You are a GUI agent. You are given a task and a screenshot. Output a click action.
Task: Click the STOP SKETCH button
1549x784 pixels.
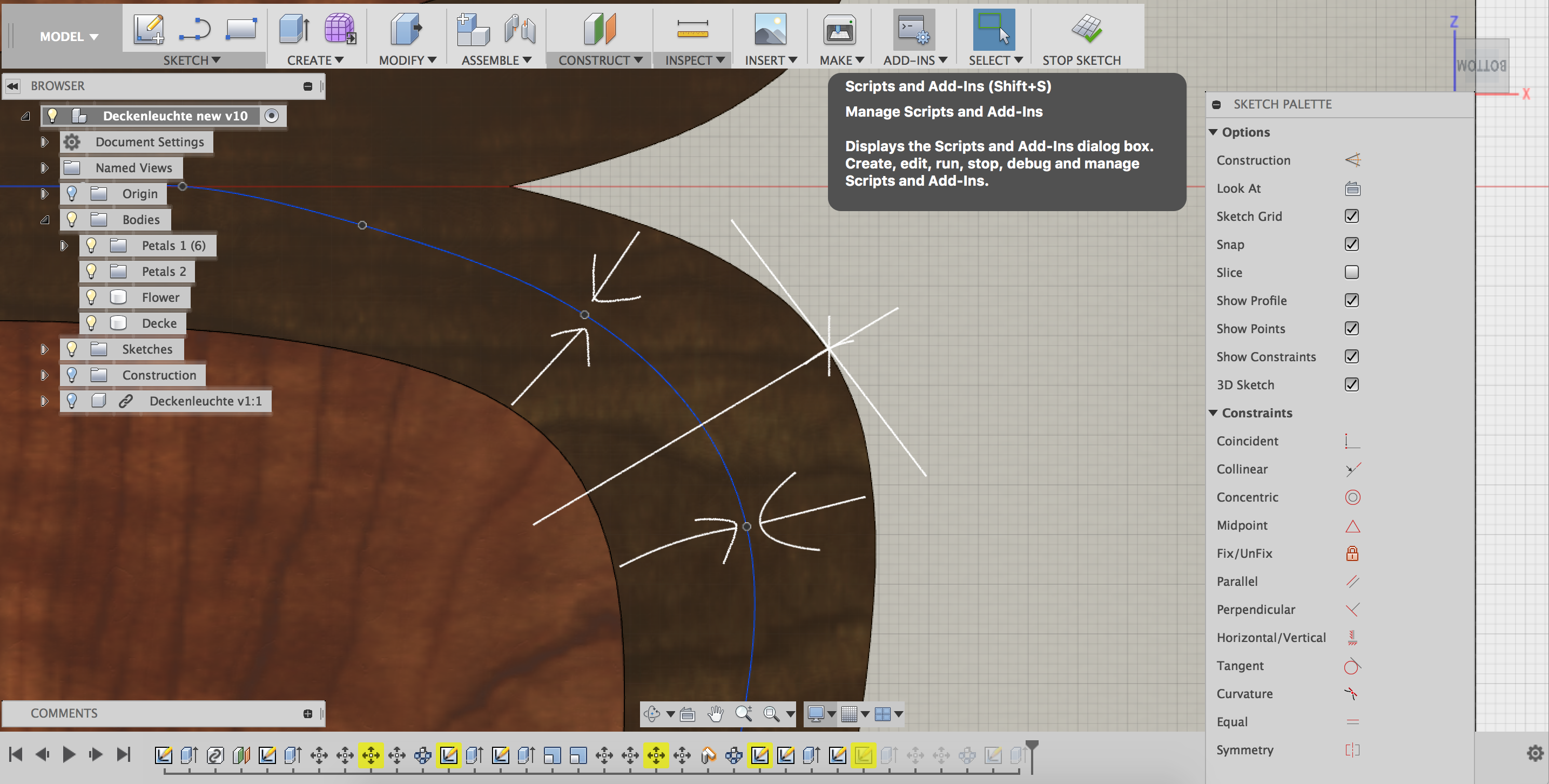point(1081,59)
